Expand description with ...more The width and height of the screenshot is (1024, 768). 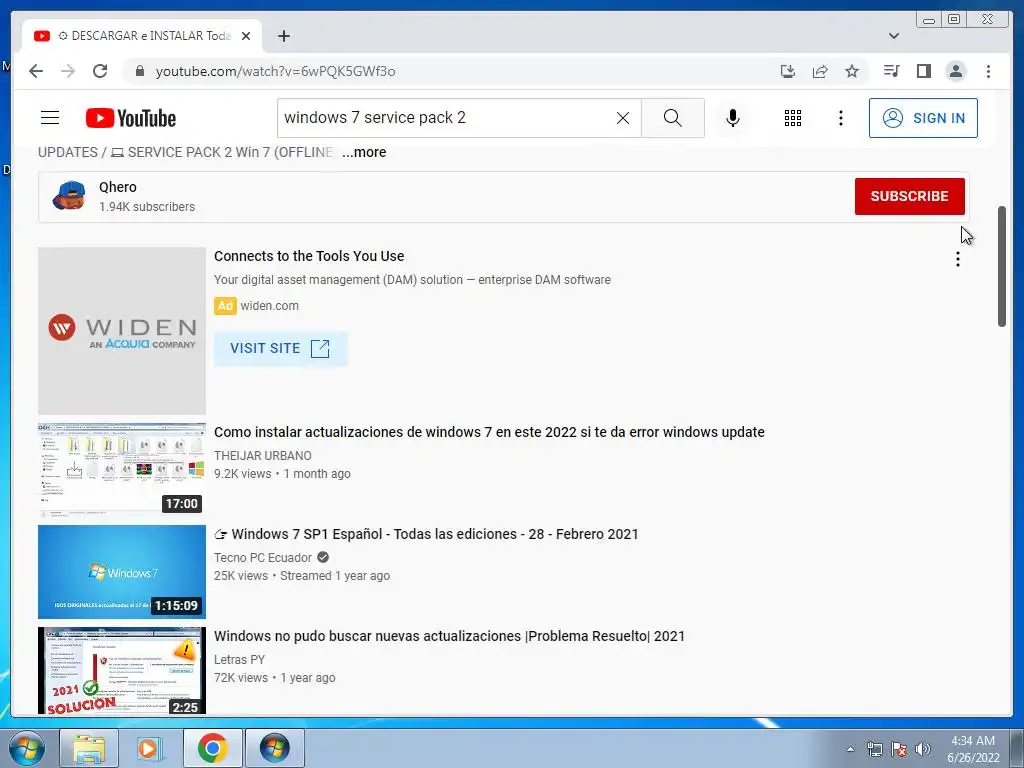coord(364,152)
